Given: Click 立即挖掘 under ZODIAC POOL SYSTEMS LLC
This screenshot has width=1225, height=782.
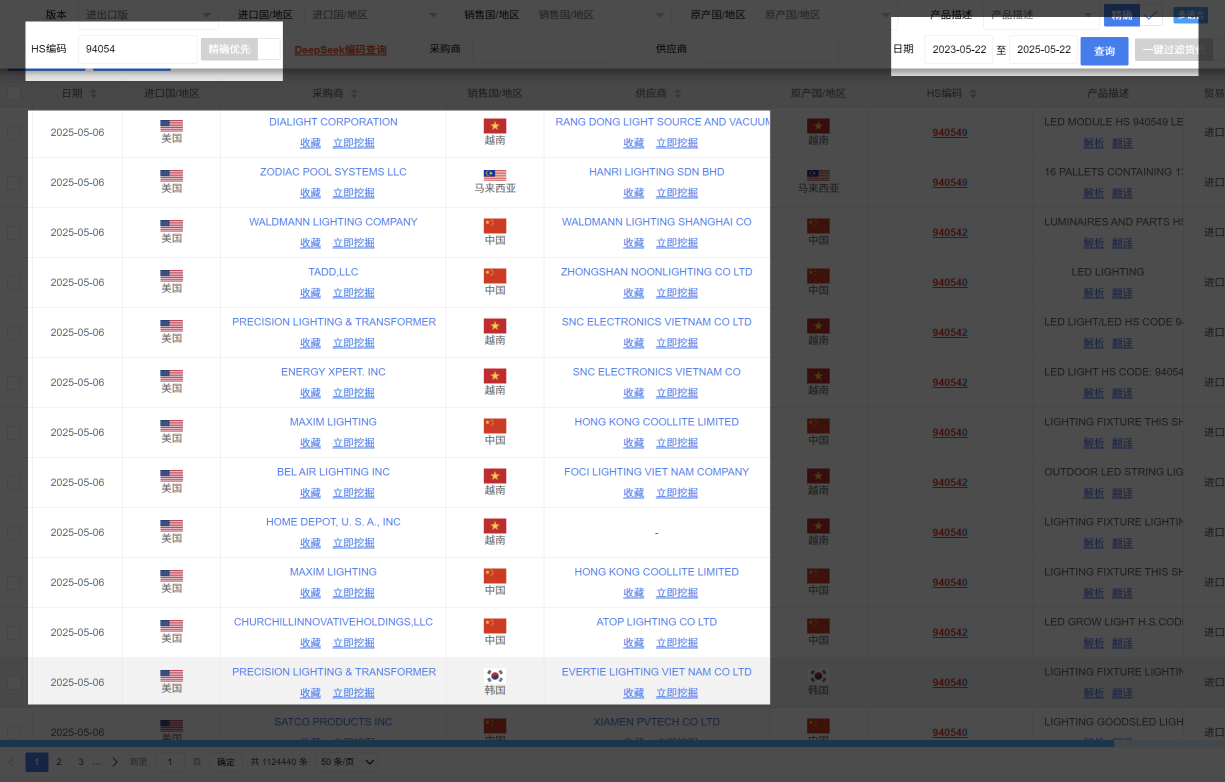Looking at the screenshot, I should (x=353, y=193).
